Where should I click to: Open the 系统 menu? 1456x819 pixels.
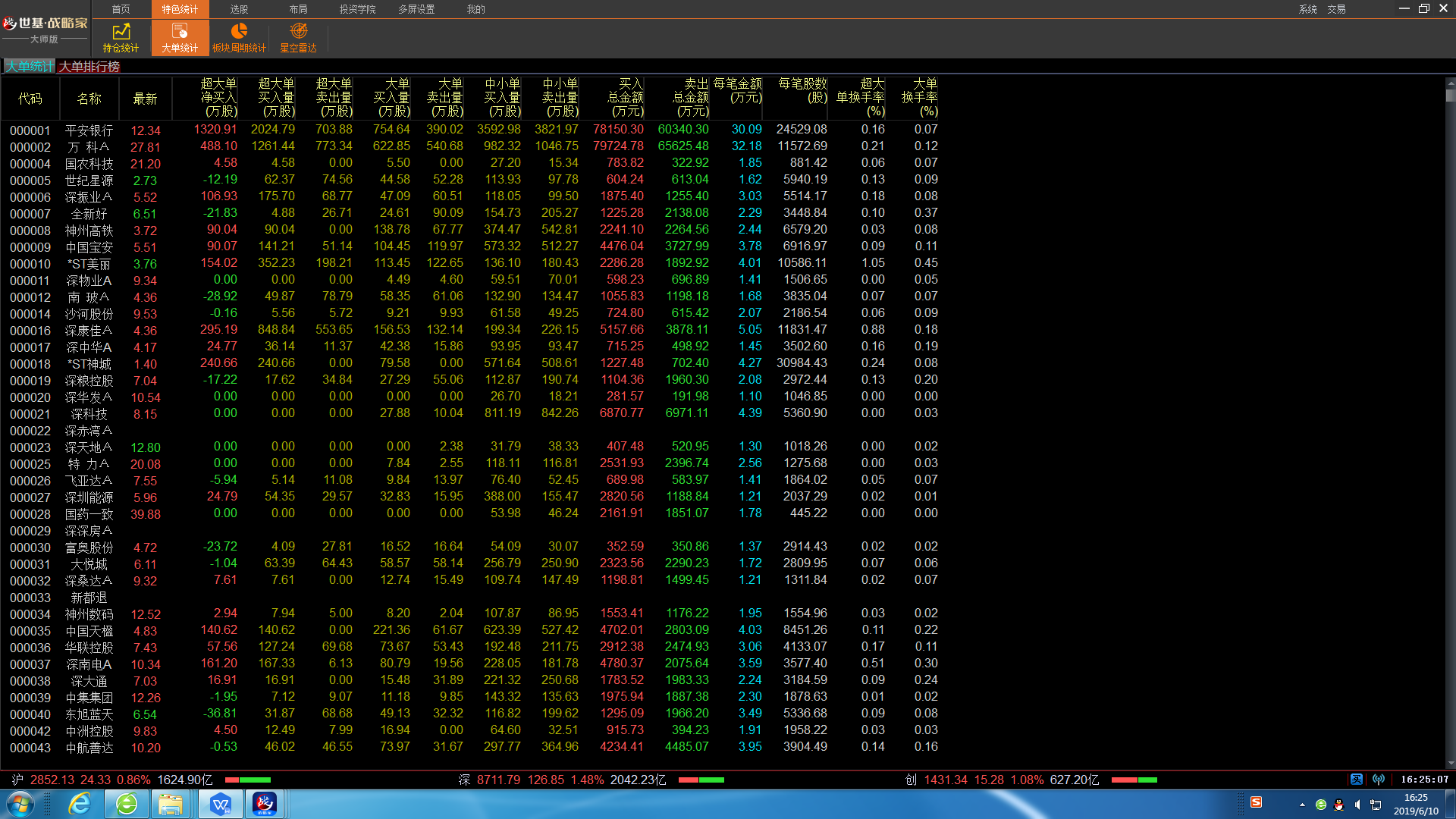pyautogui.click(x=1308, y=9)
